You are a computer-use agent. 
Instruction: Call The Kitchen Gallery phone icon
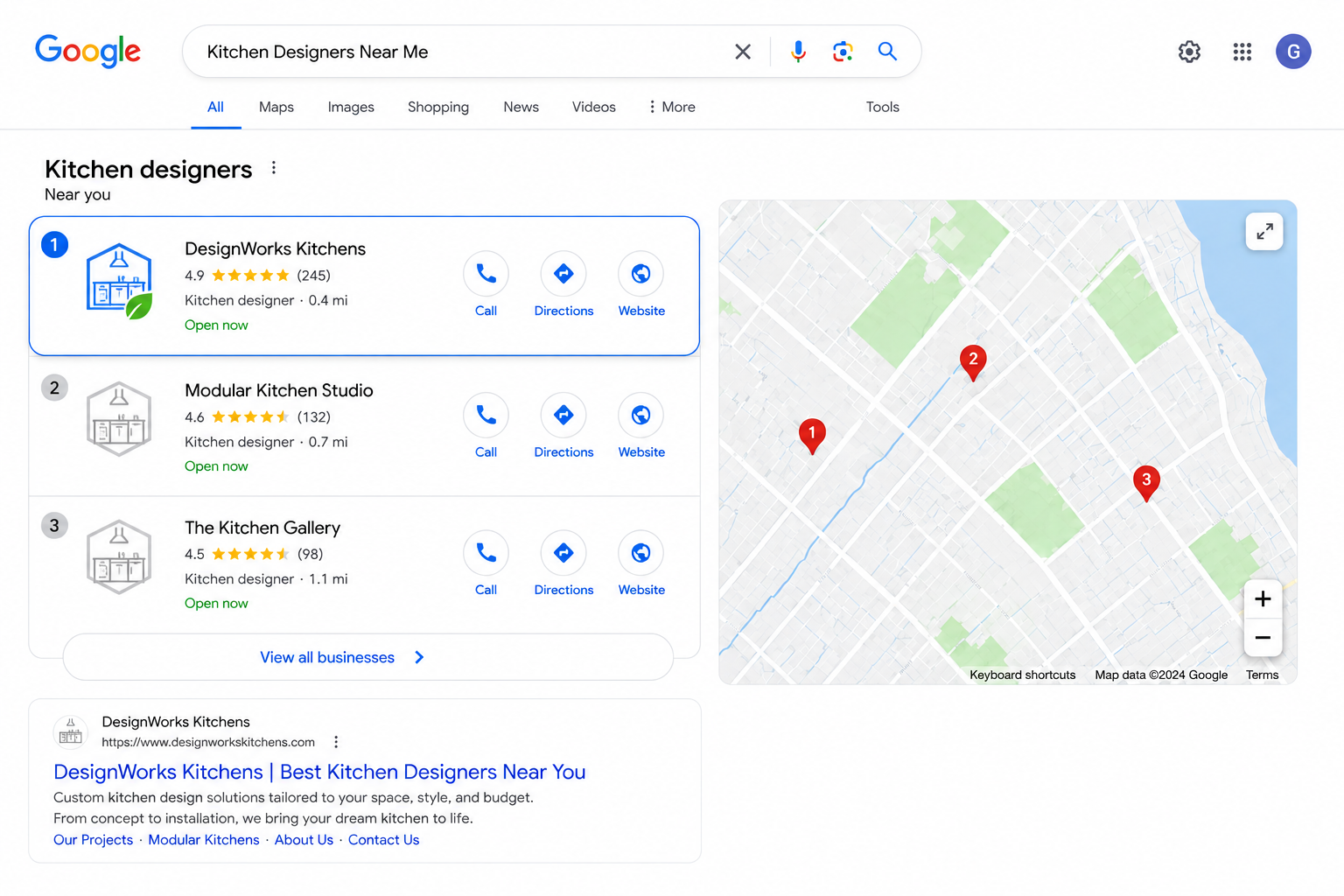(x=486, y=553)
